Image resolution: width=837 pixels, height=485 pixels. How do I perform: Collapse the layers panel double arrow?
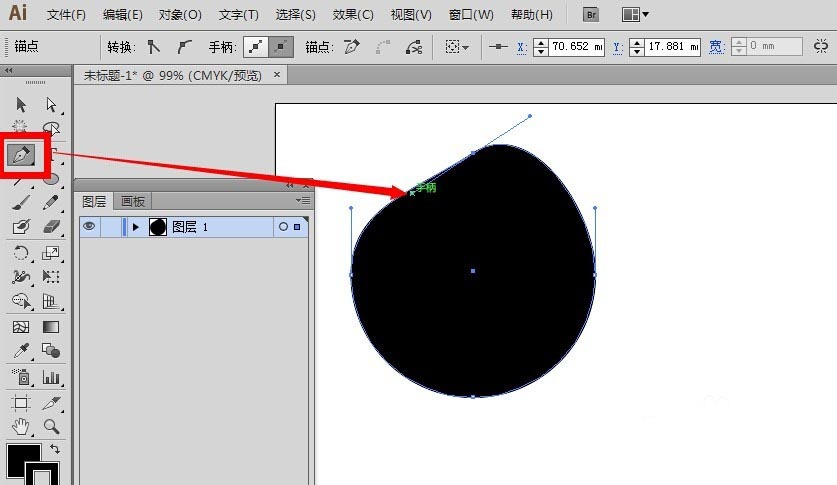tap(289, 185)
